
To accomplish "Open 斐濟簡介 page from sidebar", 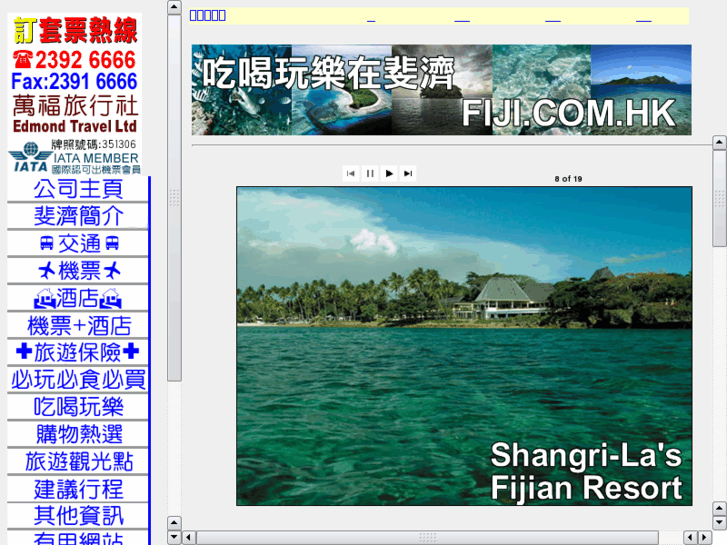I will point(78,216).
